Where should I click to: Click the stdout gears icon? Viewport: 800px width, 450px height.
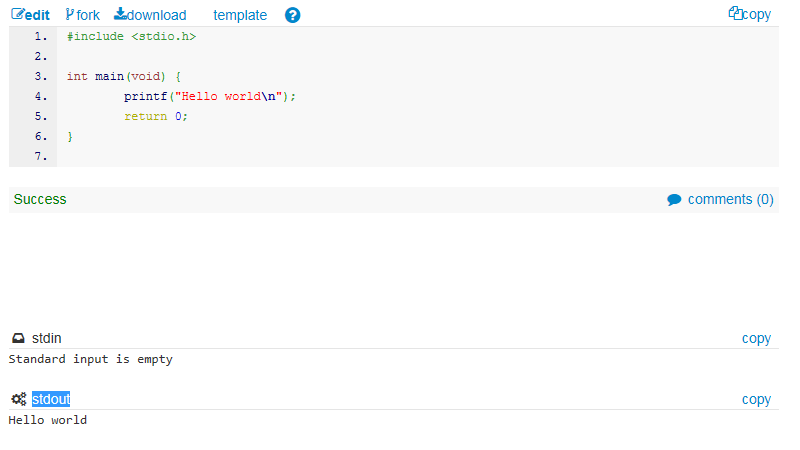(x=18, y=400)
